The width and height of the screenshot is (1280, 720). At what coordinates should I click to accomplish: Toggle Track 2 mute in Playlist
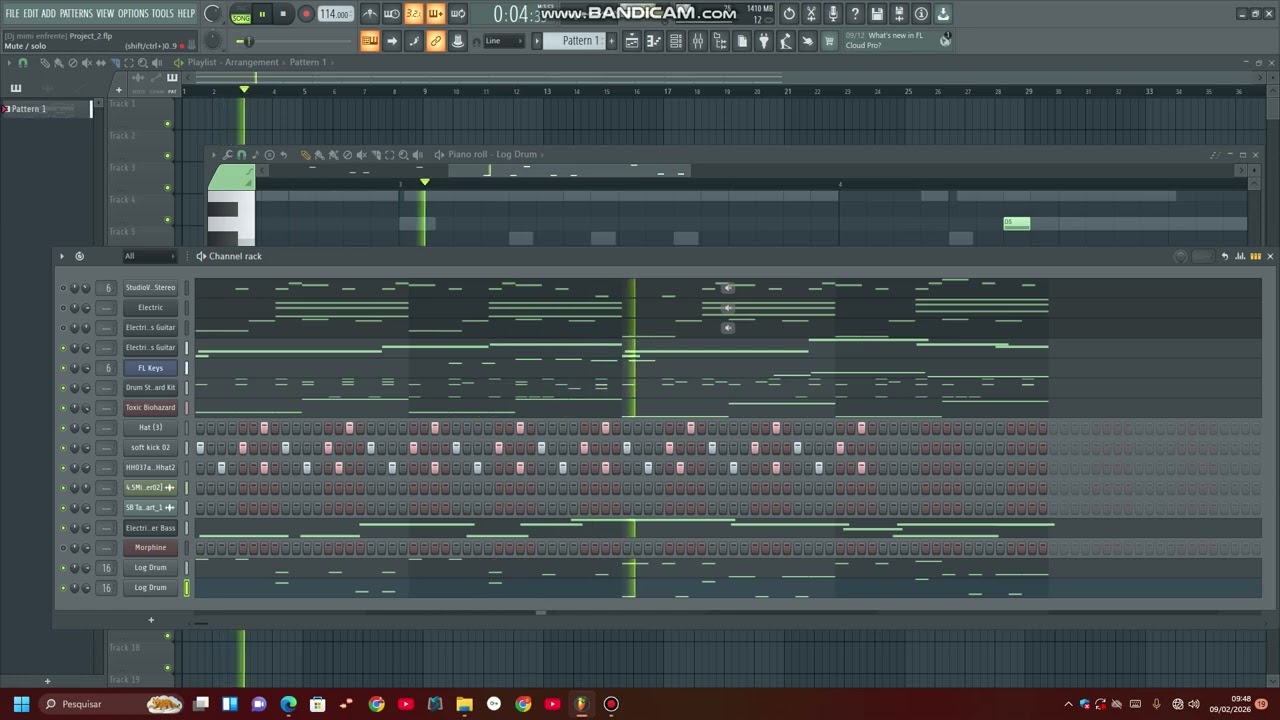click(x=167, y=156)
